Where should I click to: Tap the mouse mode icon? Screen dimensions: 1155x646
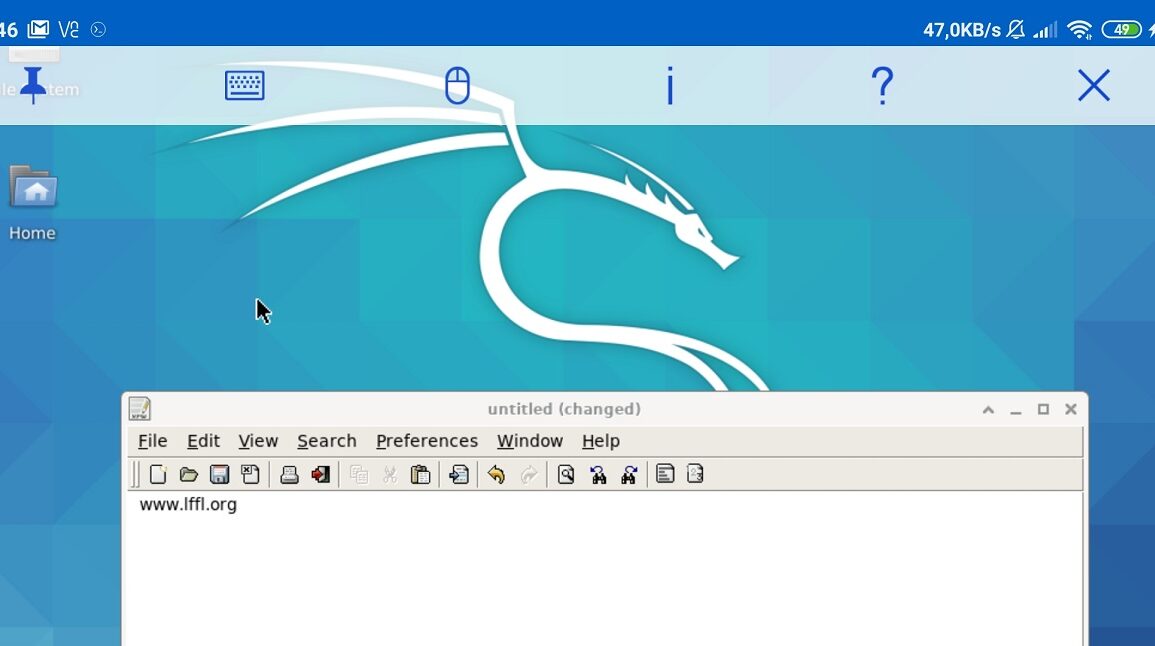pos(457,85)
